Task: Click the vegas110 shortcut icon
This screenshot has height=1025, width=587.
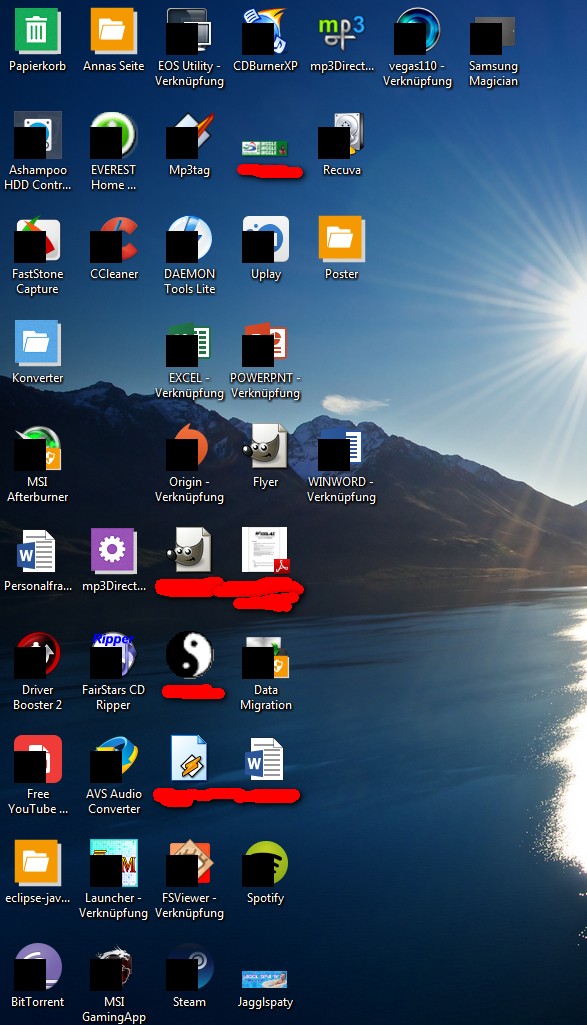Action: (x=417, y=31)
